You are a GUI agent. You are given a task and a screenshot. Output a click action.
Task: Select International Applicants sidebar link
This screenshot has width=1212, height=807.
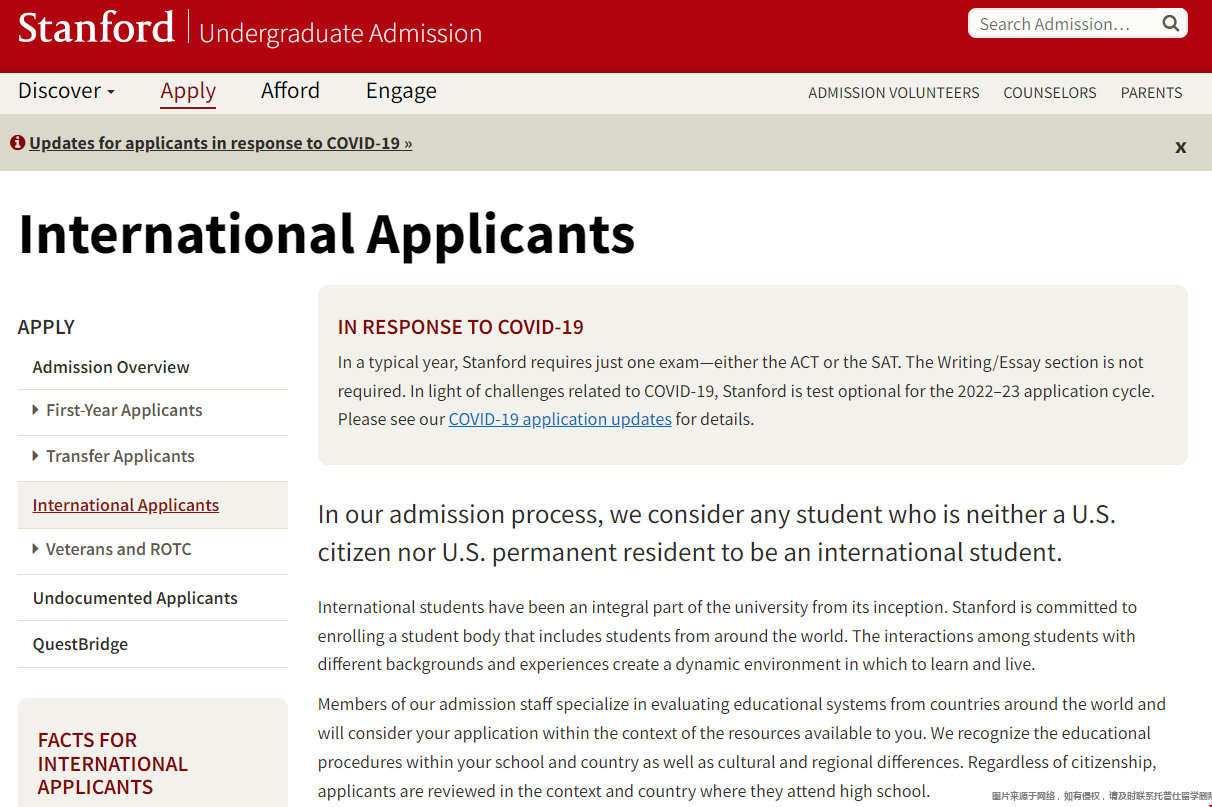point(126,505)
